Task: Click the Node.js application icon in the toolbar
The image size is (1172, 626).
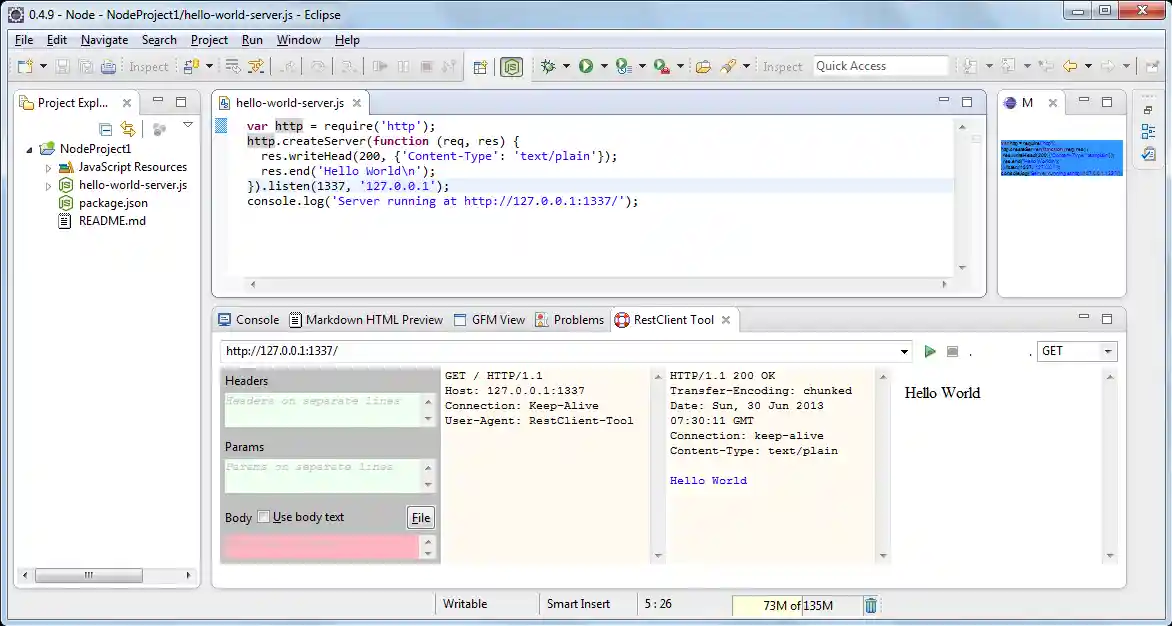Action: tap(511, 66)
